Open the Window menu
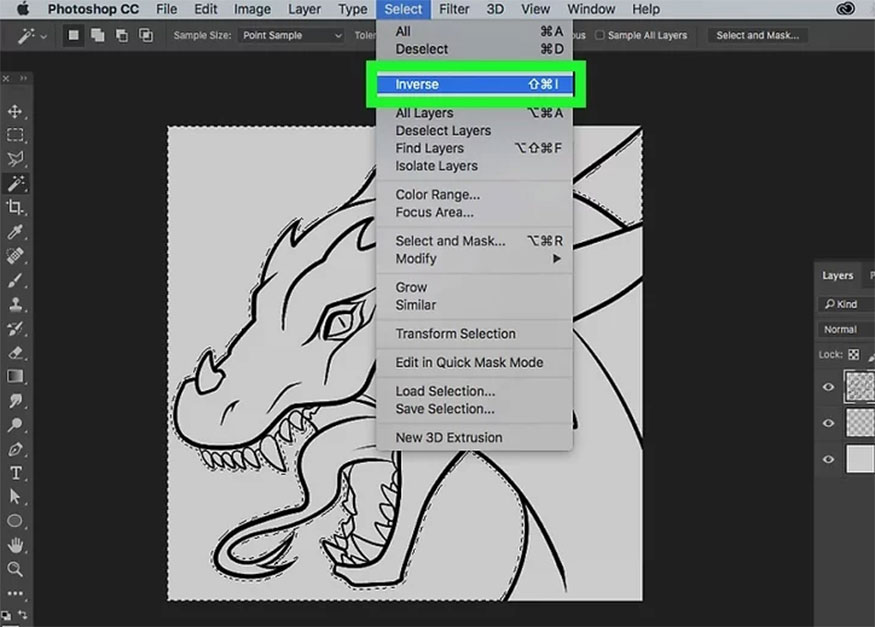Image resolution: width=875 pixels, height=627 pixels. [591, 9]
